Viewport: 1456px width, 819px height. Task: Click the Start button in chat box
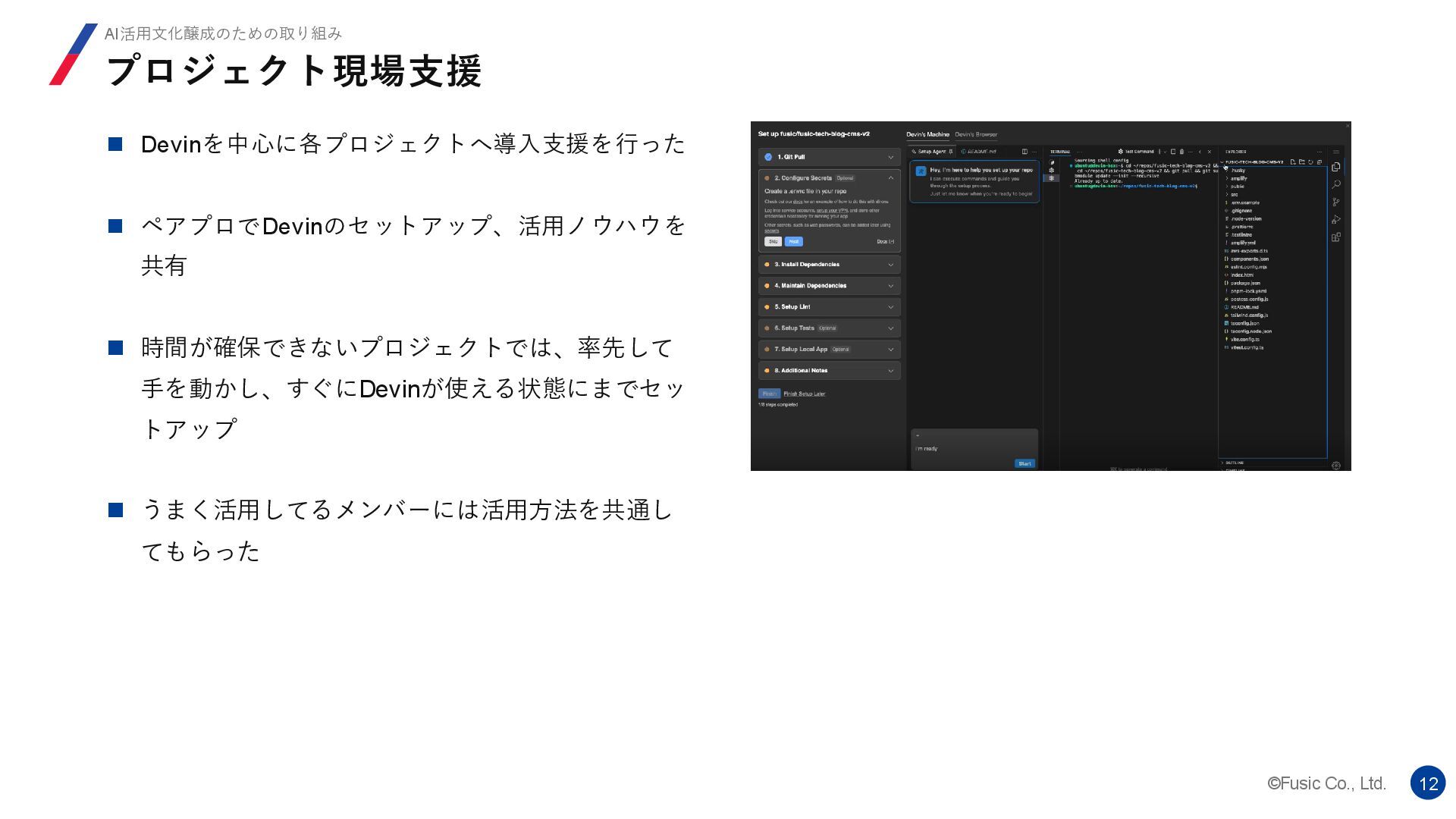point(1025,463)
